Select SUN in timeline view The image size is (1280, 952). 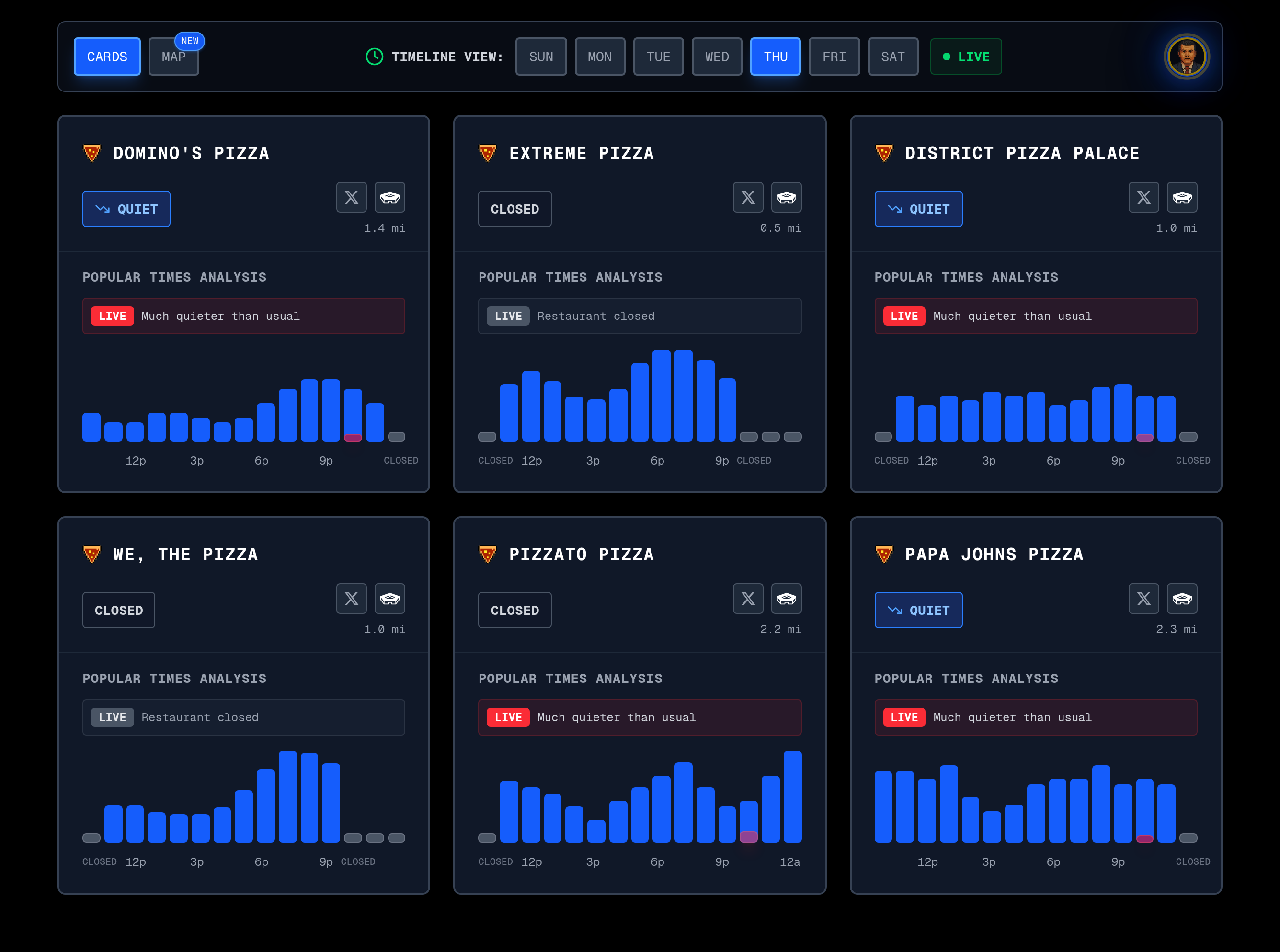point(540,57)
